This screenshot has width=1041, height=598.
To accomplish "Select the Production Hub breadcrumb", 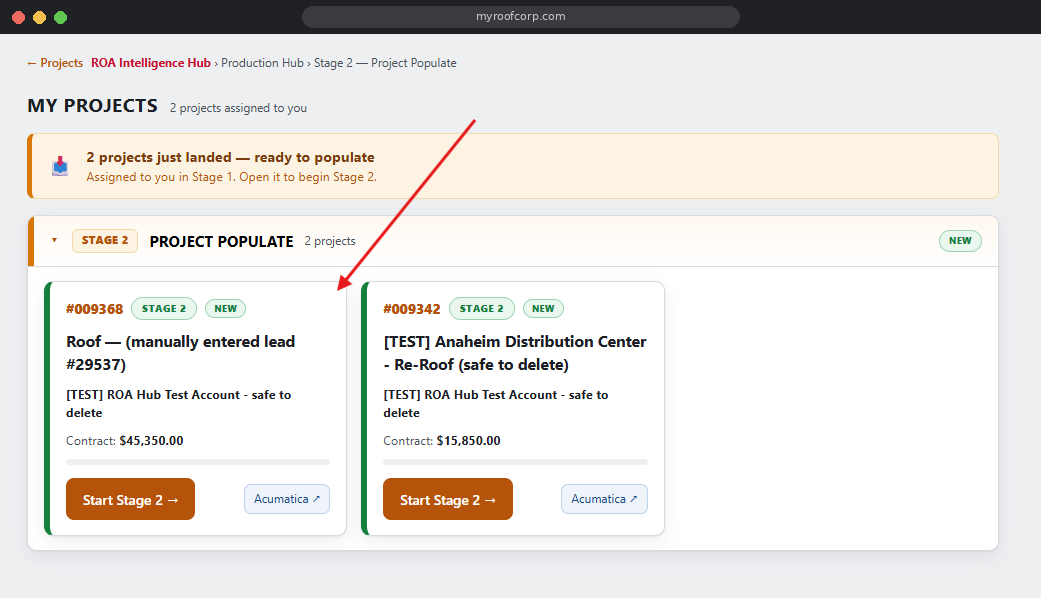I will click(262, 63).
